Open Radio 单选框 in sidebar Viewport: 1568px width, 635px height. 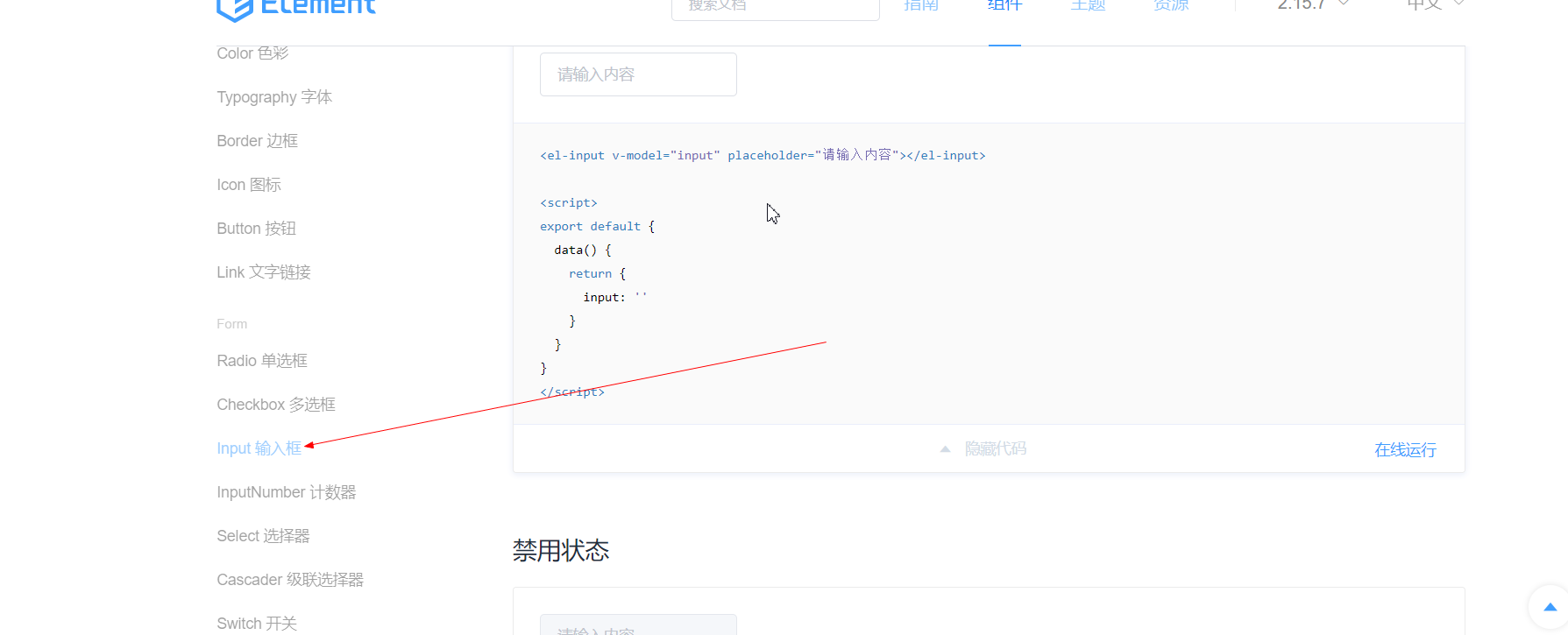[262, 361]
